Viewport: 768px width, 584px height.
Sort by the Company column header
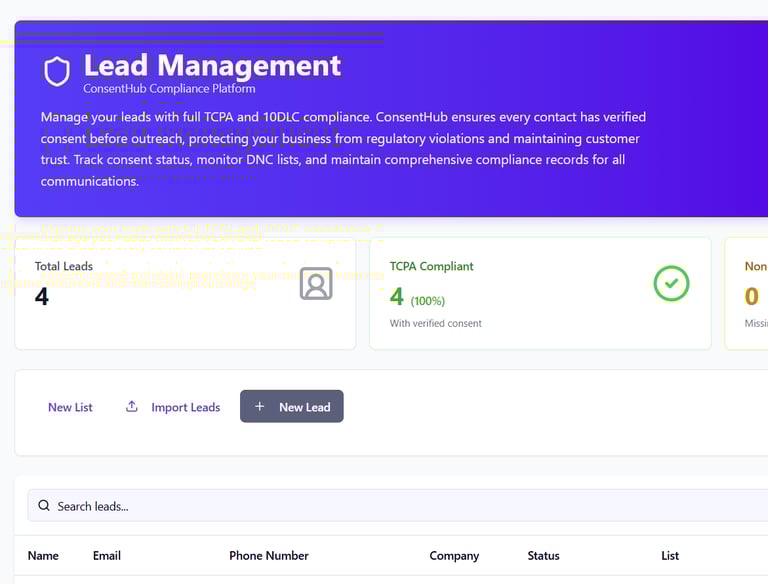point(454,556)
